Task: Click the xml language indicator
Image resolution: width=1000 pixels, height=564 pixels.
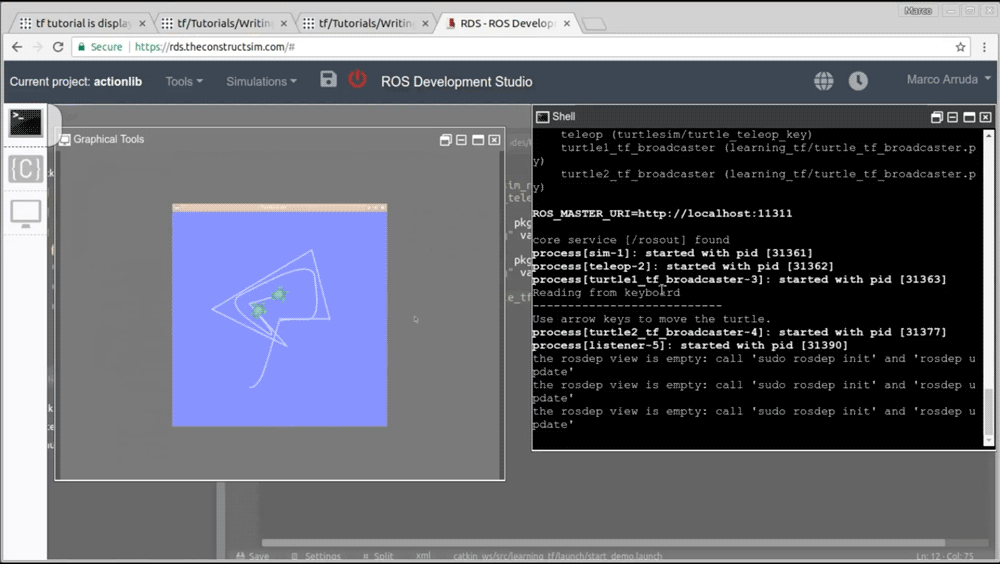Action: (x=423, y=556)
